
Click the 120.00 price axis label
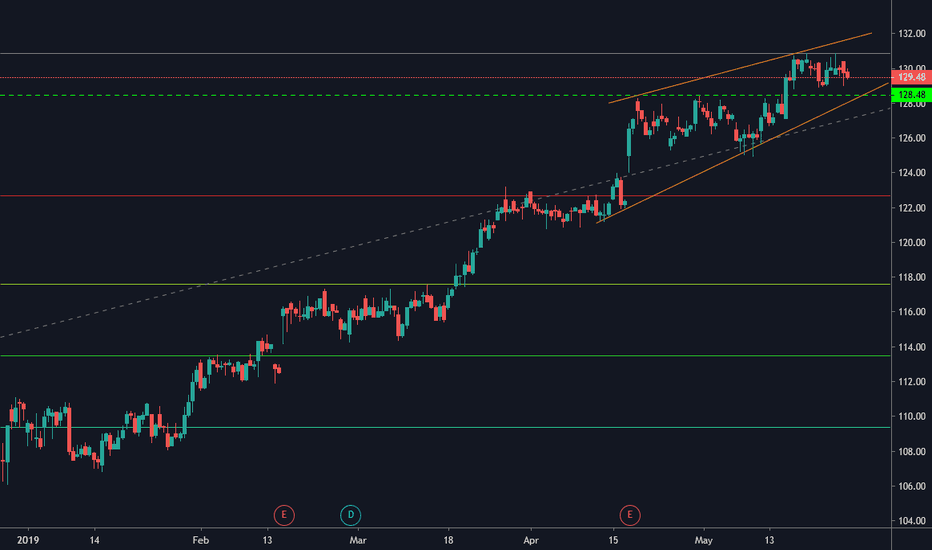[x=912, y=243]
